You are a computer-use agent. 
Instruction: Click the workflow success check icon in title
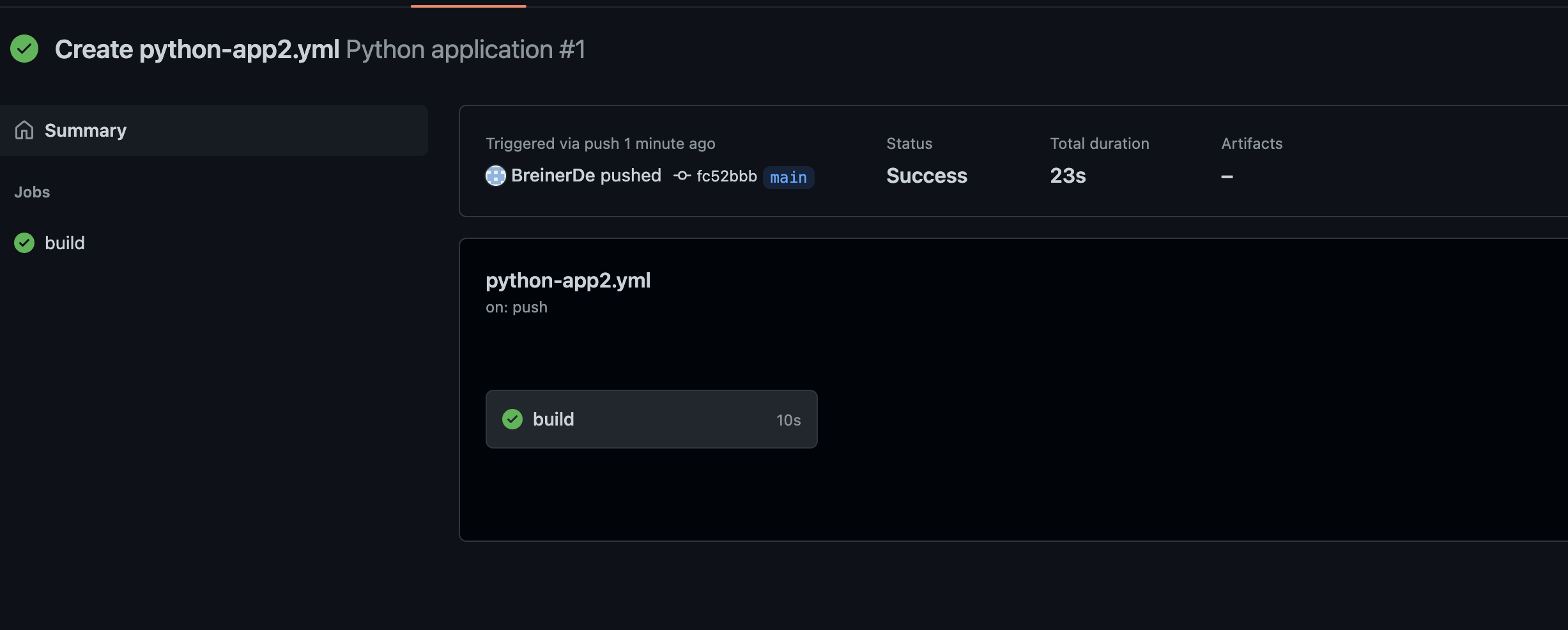click(24, 49)
